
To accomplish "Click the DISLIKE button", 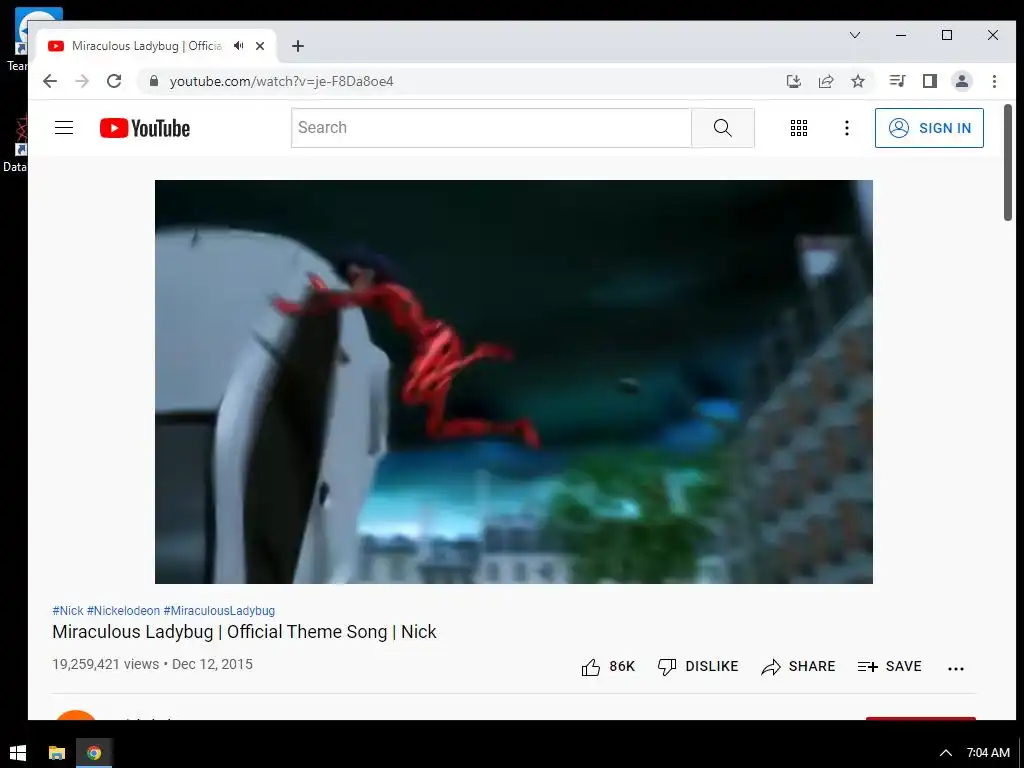I will [x=697, y=667].
